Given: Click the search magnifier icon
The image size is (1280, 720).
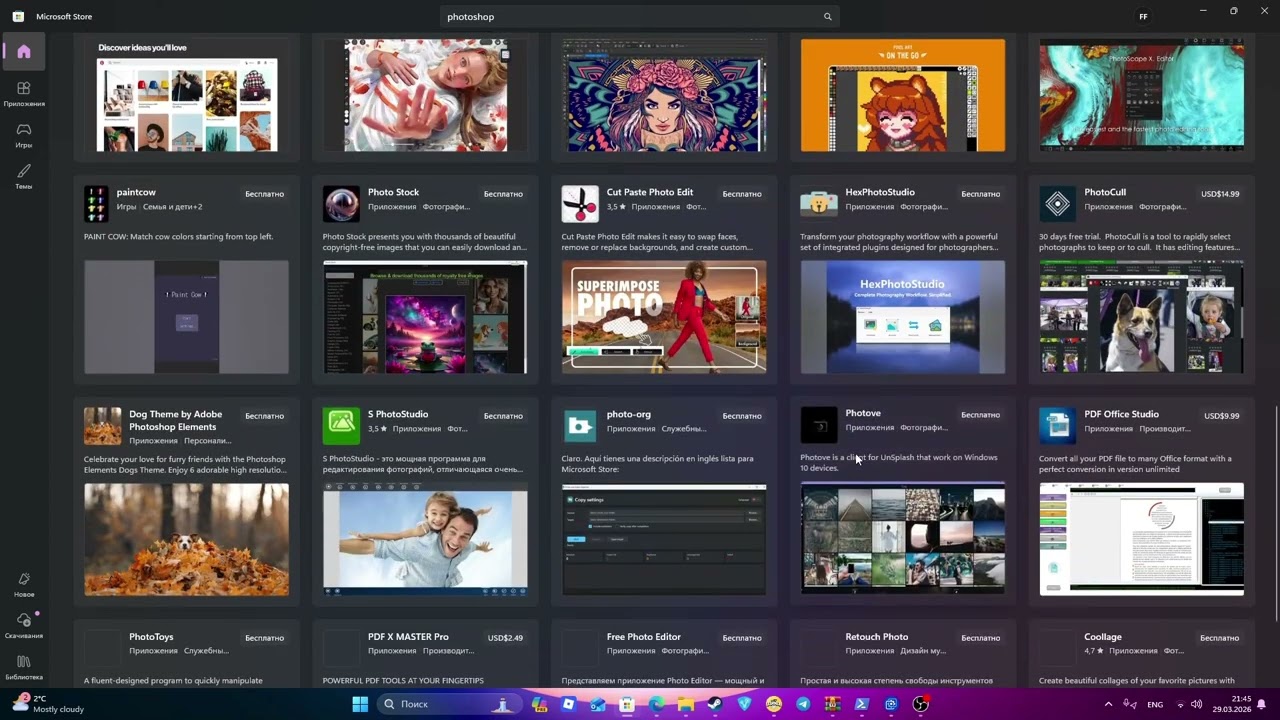Looking at the screenshot, I should pyautogui.click(x=827, y=17).
